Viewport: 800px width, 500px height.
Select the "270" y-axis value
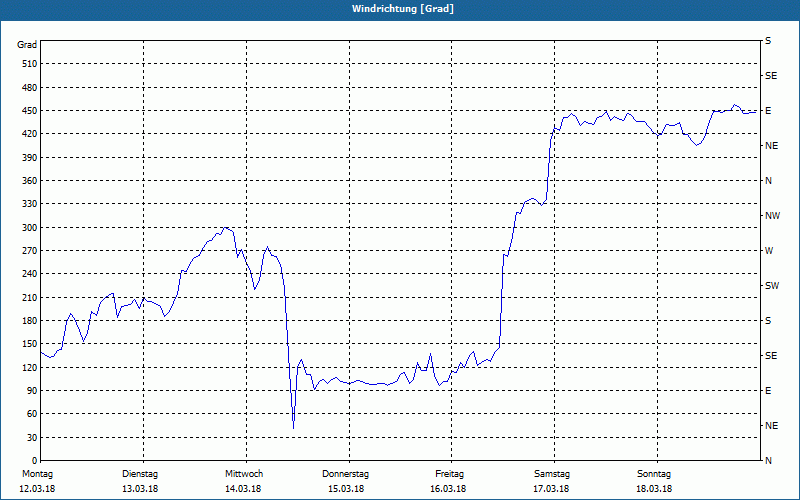tap(30, 251)
